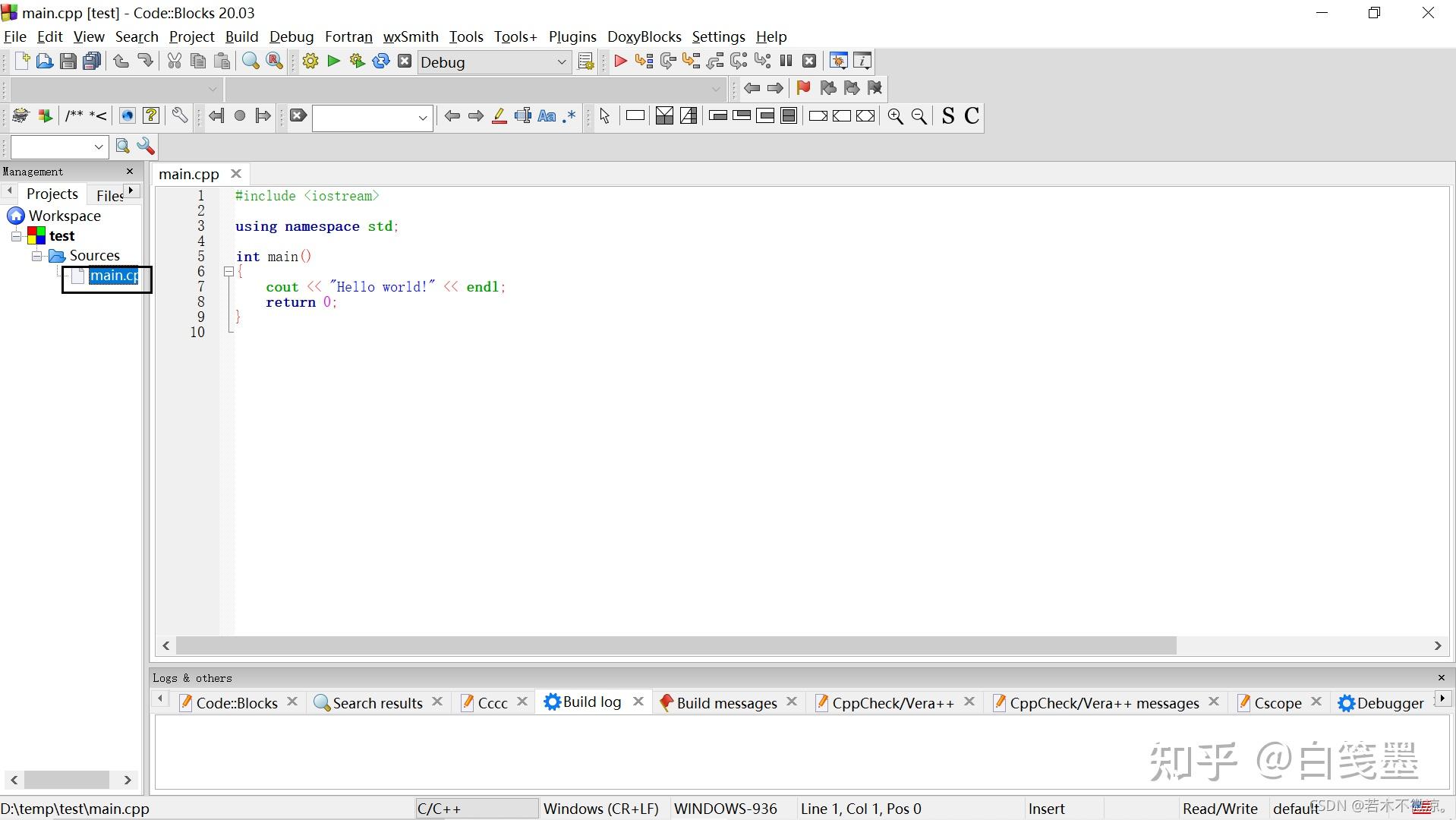Toggle match case Aa option
This screenshot has width=1456, height=820.
pos(547,116)
